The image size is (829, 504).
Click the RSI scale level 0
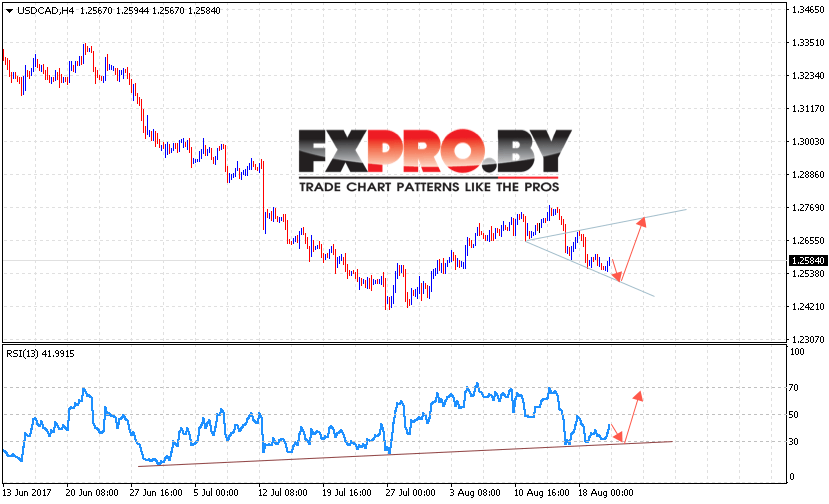[791, 476]
